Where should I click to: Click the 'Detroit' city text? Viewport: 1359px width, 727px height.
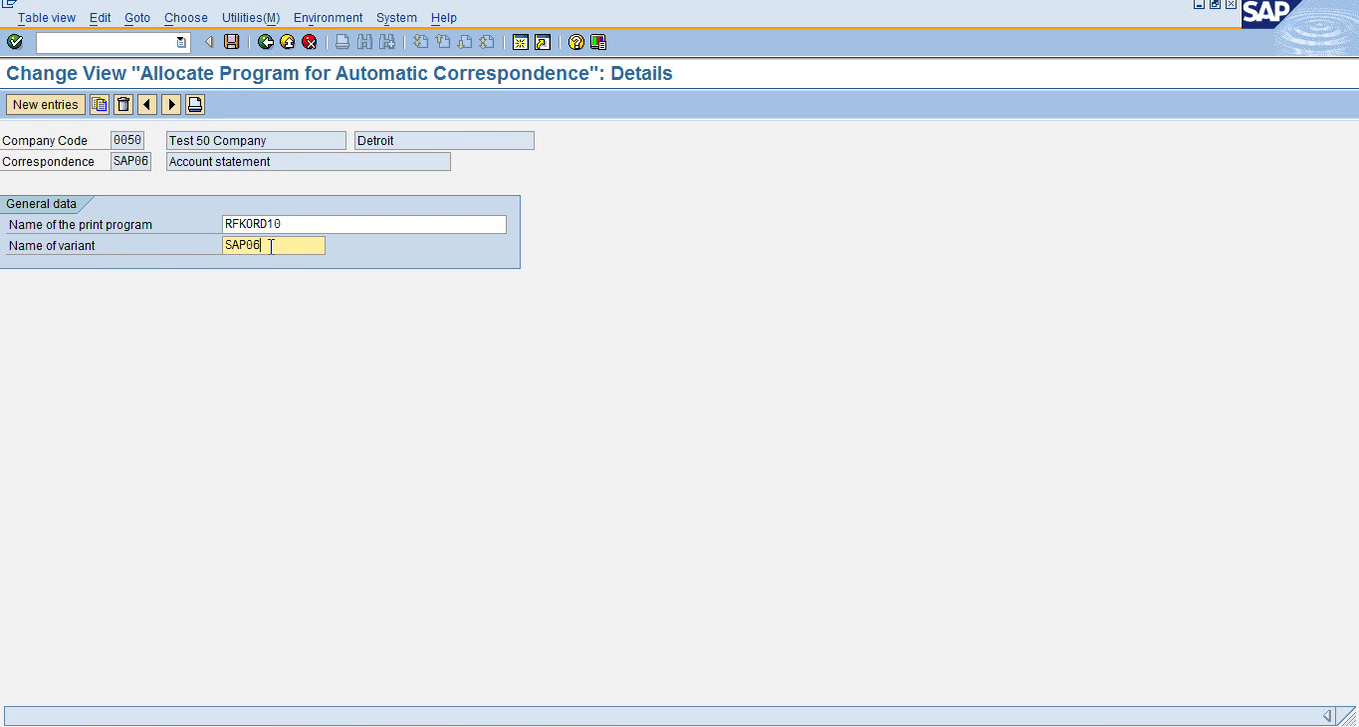pyautogui.click(x=376, y=141)
